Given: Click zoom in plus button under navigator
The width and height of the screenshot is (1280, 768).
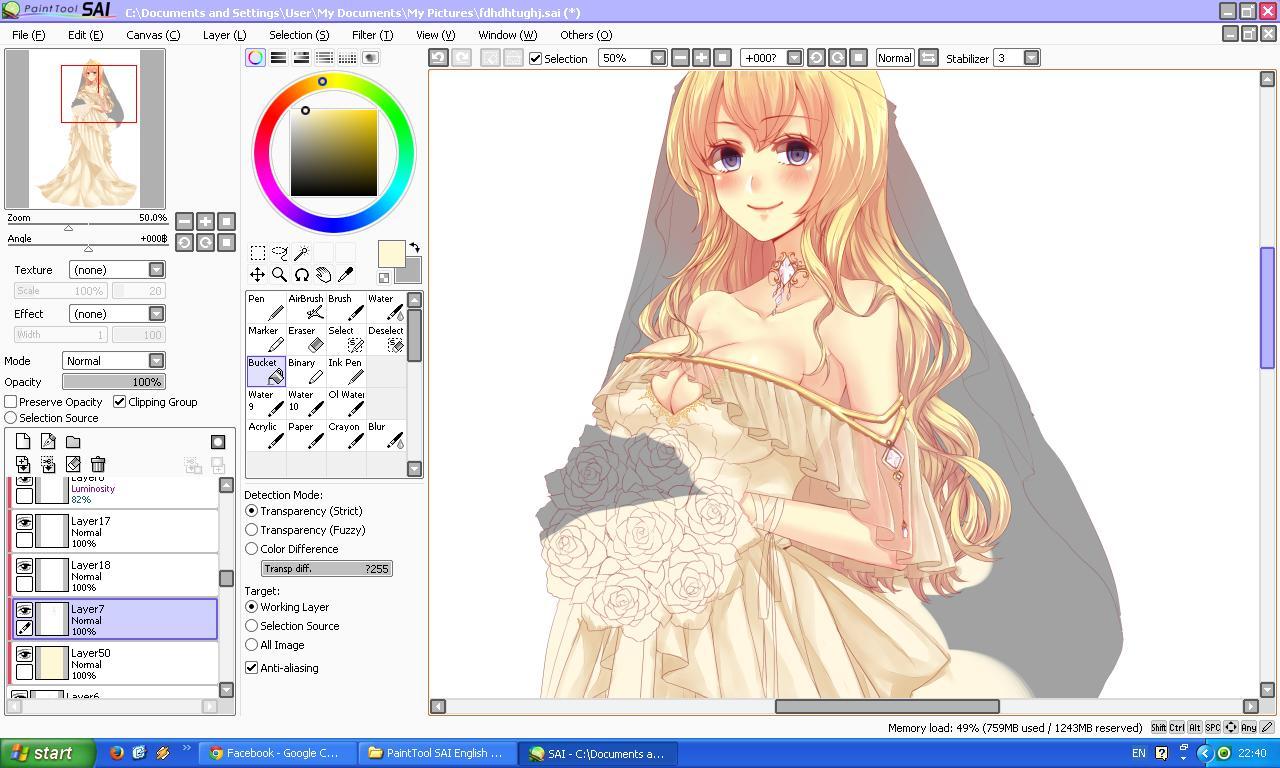Looking at the screenshot, I should tap(205, 221).
